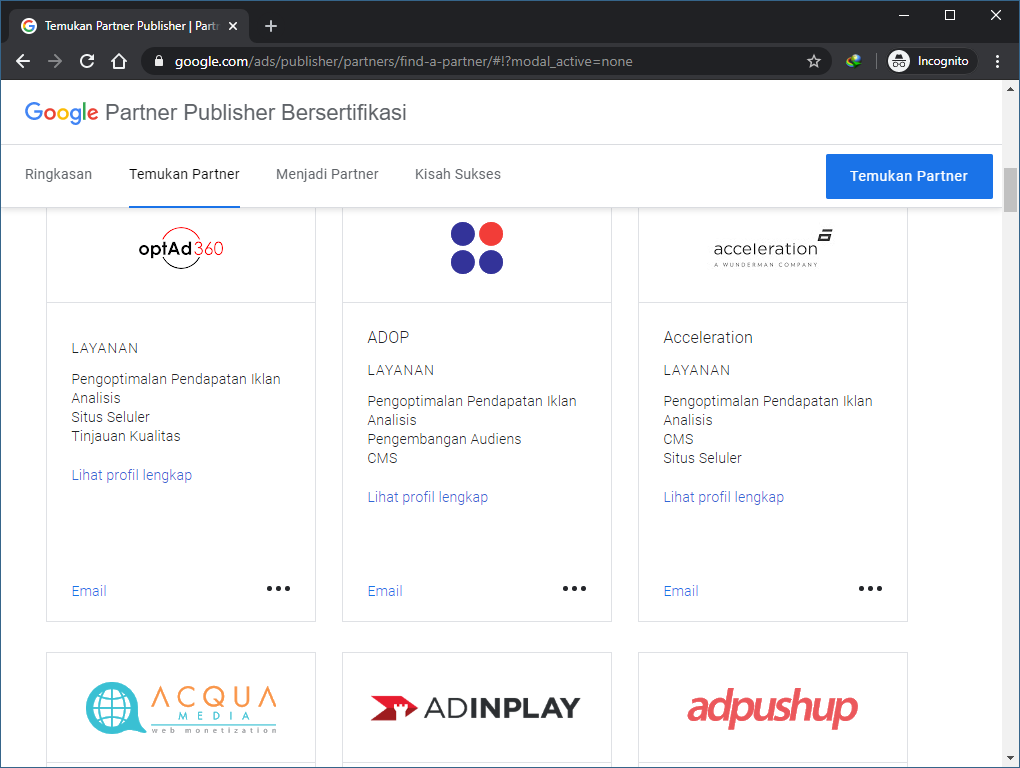Click Situs Seluler in the Acceleration services
The image size is (1020, 768).
[x=703, y=458]
